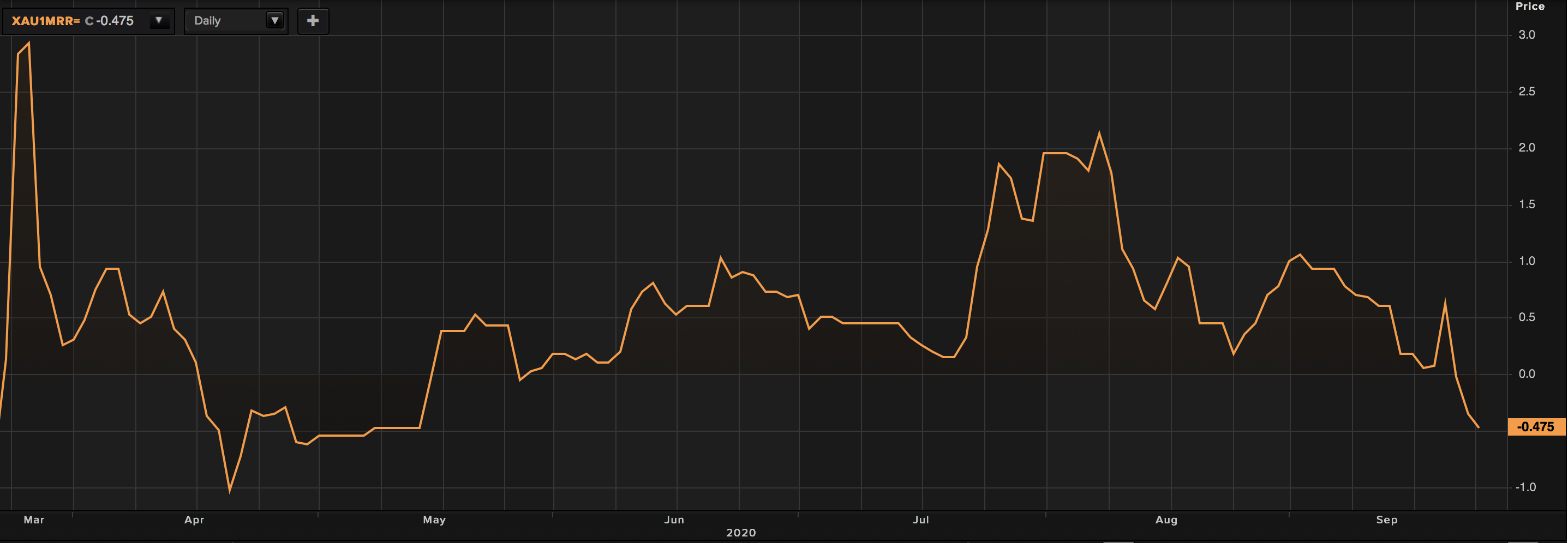Click the C -0.475 close value
This screenshot has height=543, width=1568.
[x=109, y=21]
